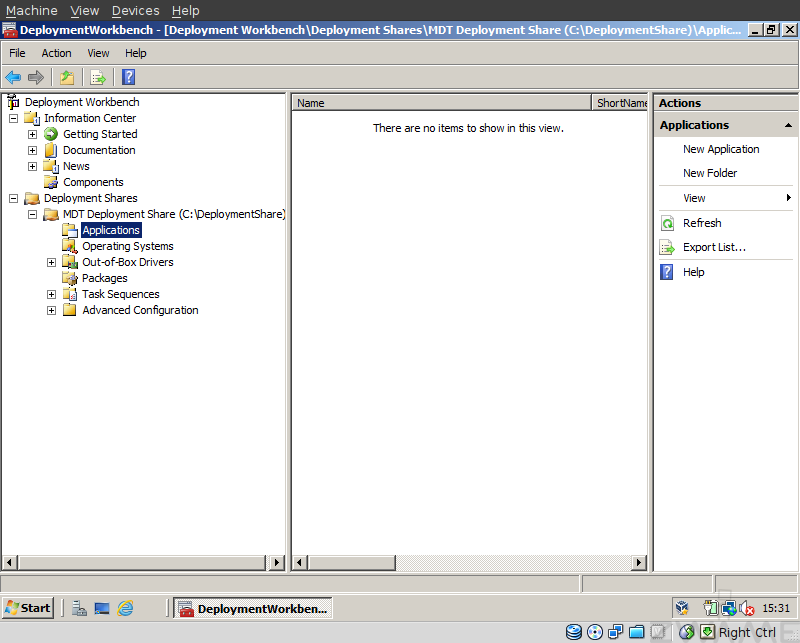800x643 pixels.
Task: Click Refresh in Actions pane
Action: click(702, 223)
